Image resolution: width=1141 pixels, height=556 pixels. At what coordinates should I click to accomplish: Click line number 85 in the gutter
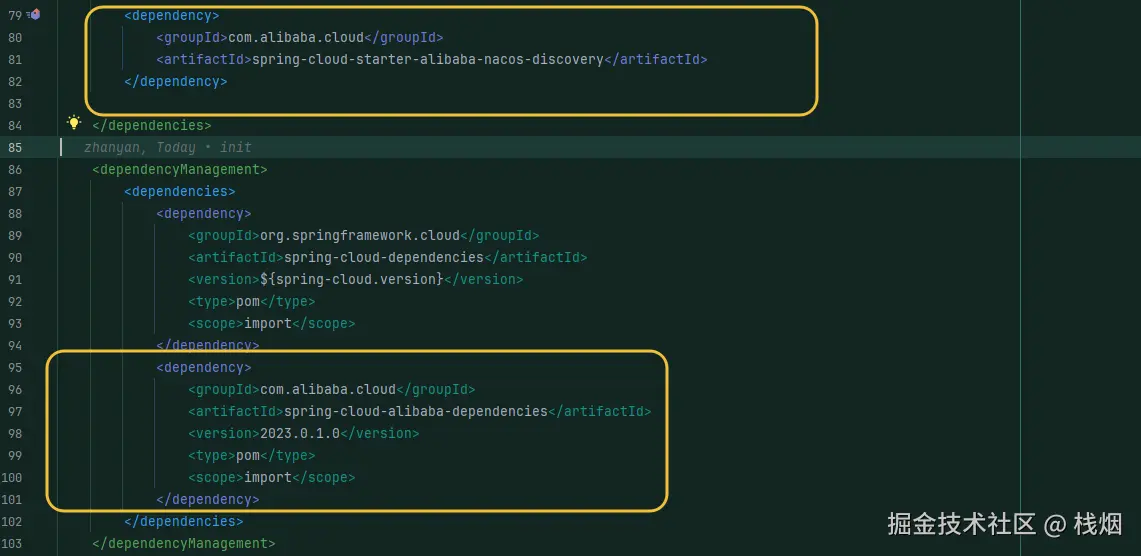point(14,147)
